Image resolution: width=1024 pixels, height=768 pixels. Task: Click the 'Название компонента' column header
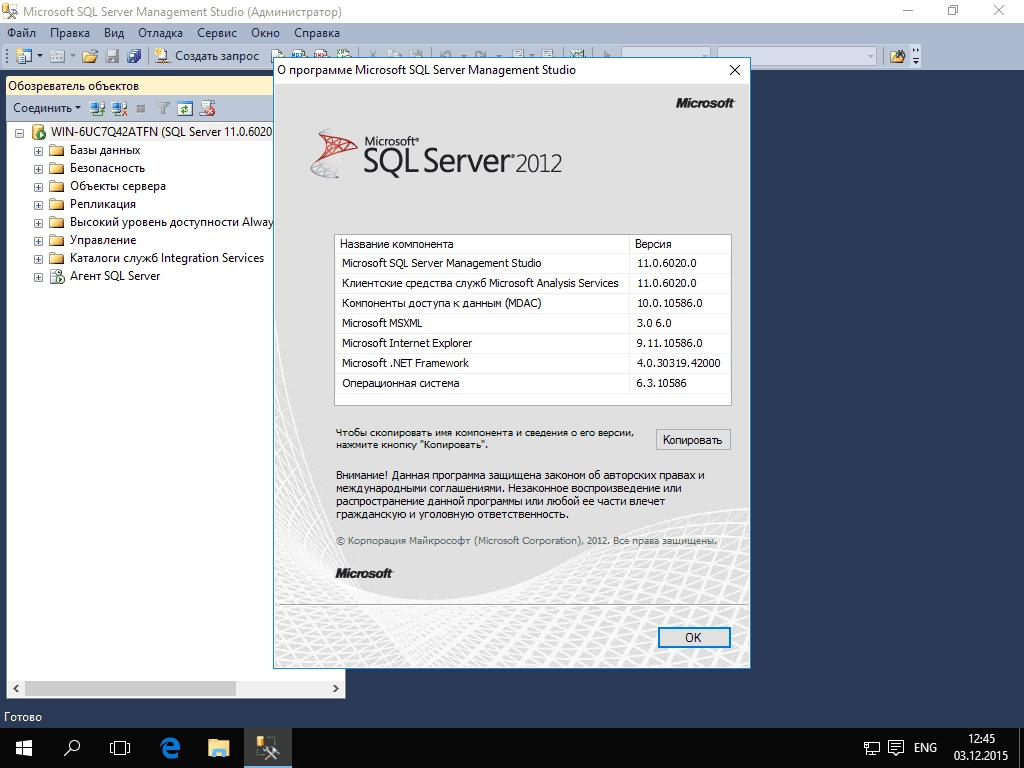pyautogui.click(x=482, y=244)
